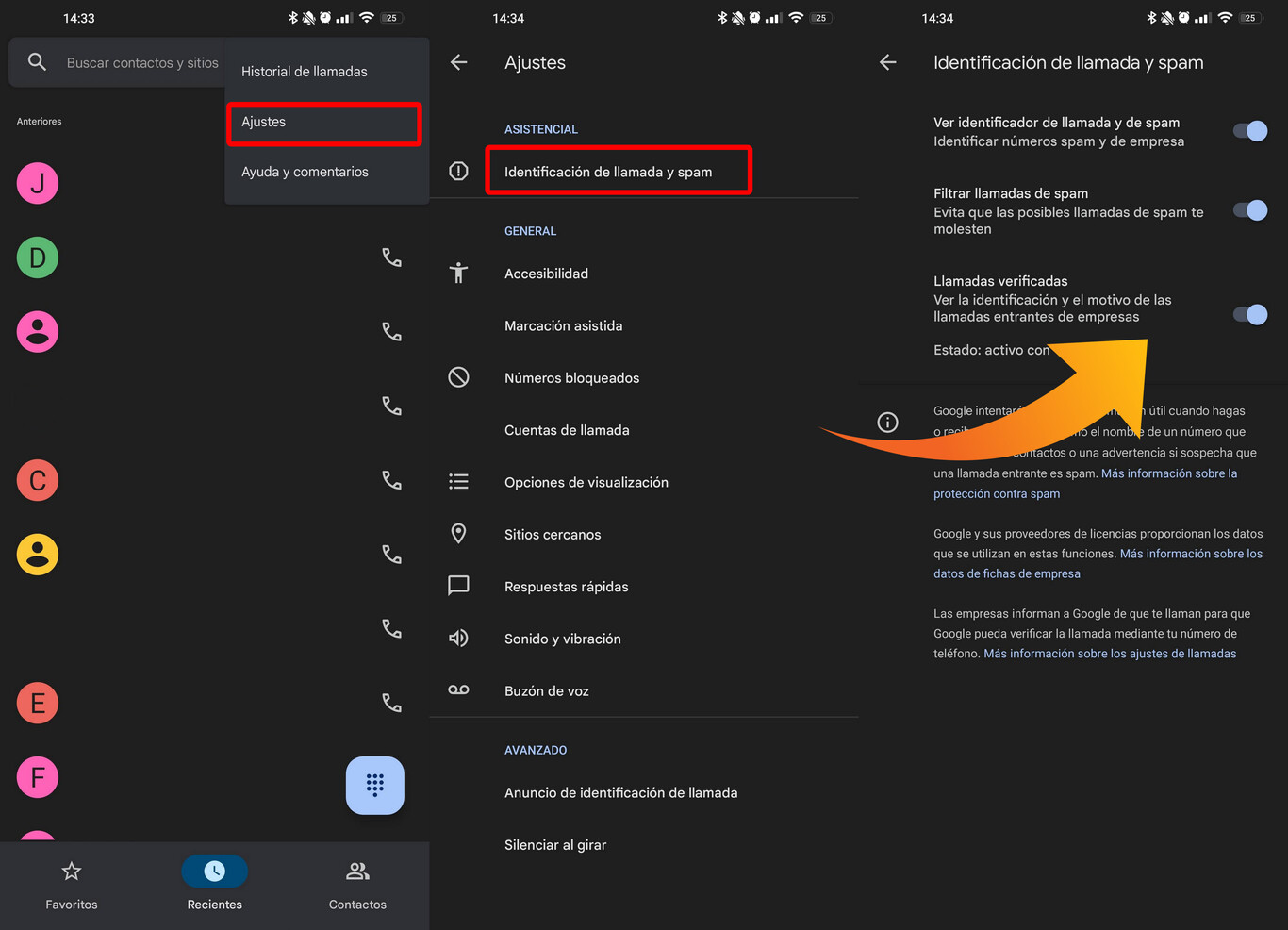Image resolution: width=1288 pixels, height=930 pixels.
Task: Switch to the Contactos tab
Action: pos(357,885)
